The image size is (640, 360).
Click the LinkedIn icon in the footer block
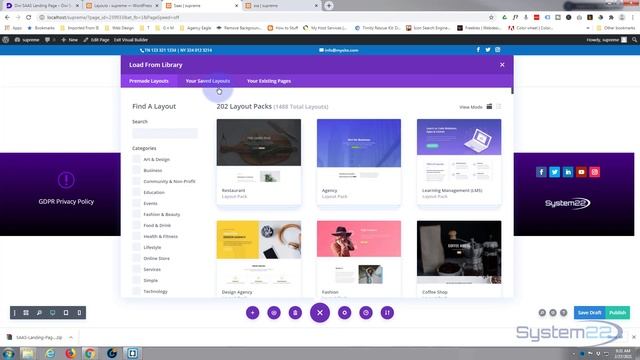coord(568,172)
